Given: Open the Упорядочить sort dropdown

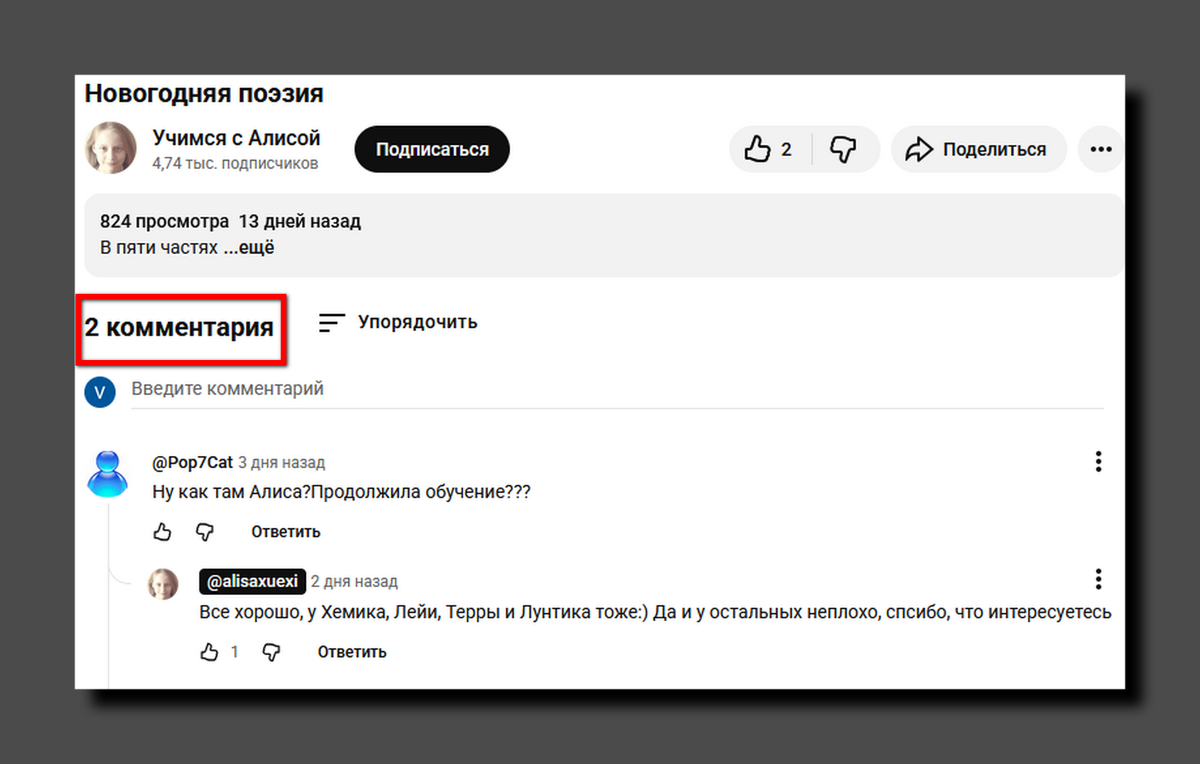Looking at the screenshot, I should [398, 322].
